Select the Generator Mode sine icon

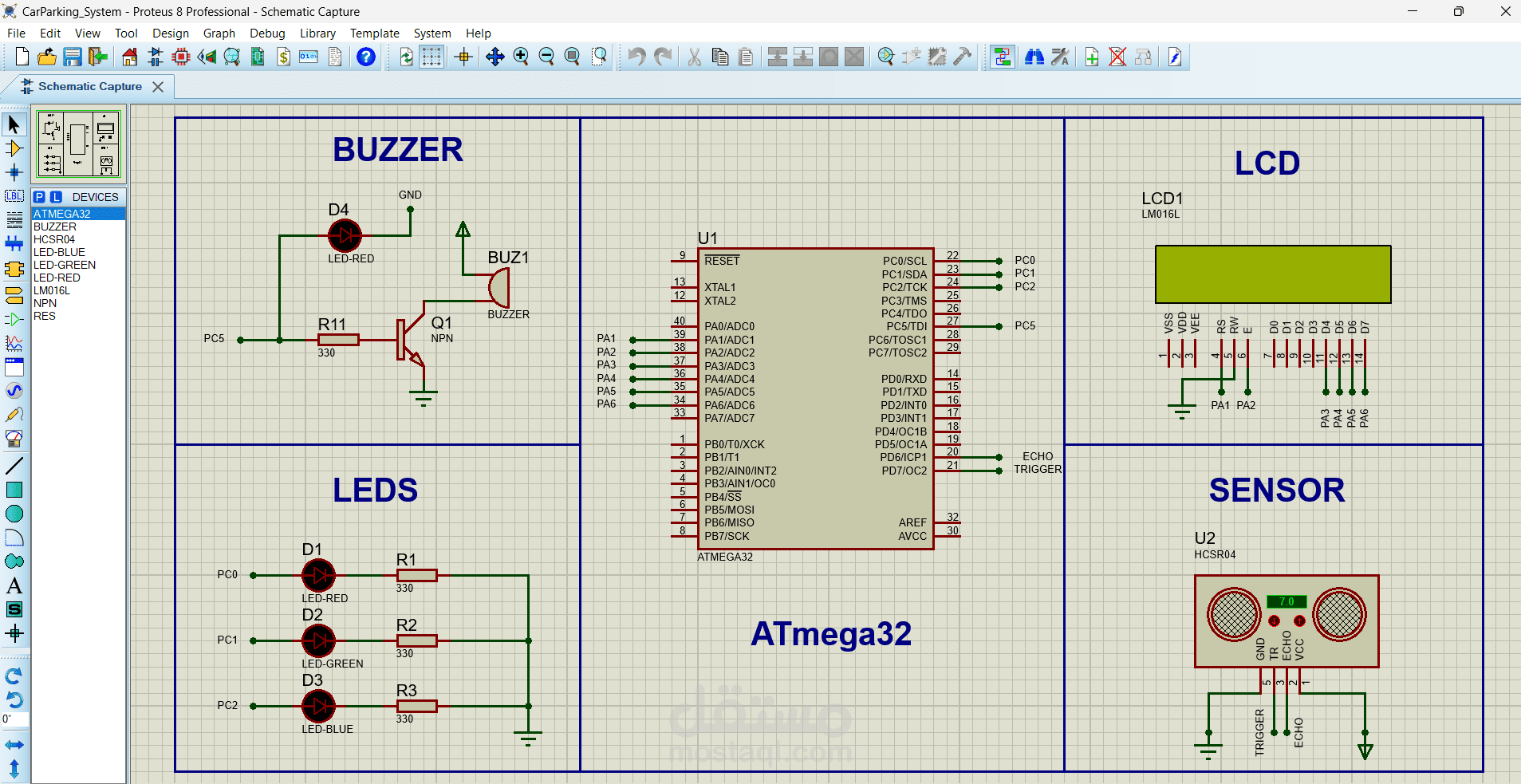(14, 391)
